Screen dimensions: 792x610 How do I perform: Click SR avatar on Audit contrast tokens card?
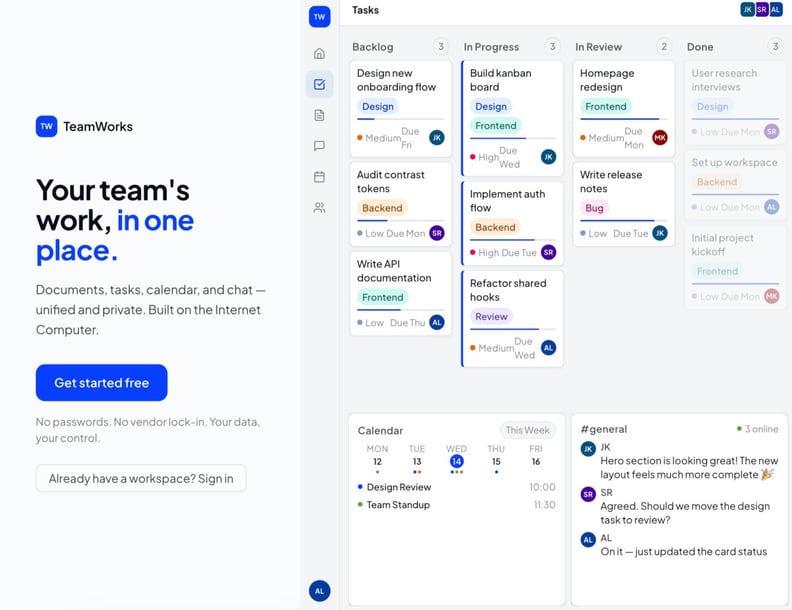coord(437,233)
